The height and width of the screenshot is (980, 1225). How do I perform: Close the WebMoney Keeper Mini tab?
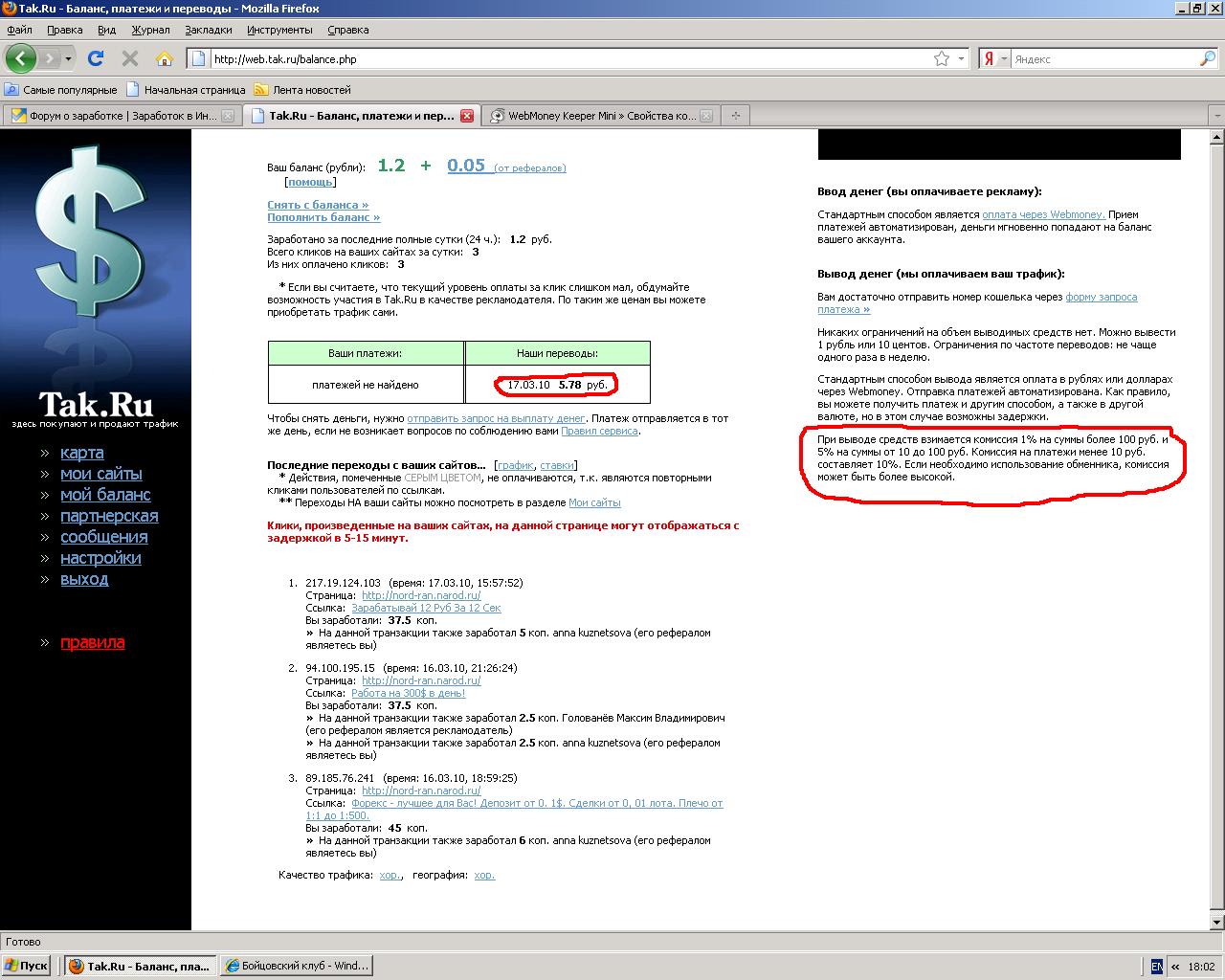click(706, 116)
